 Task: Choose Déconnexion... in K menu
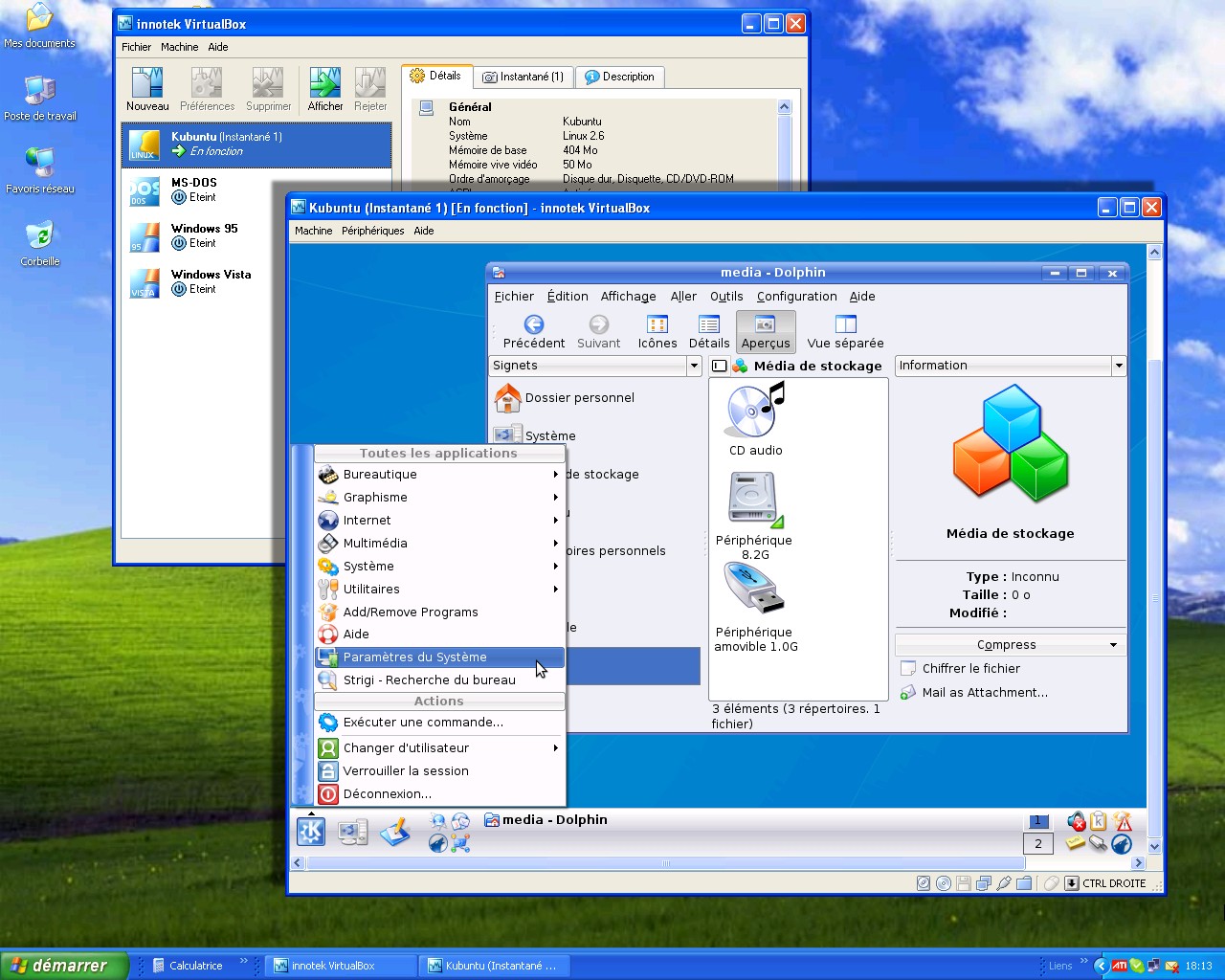(x=439, y=794)
